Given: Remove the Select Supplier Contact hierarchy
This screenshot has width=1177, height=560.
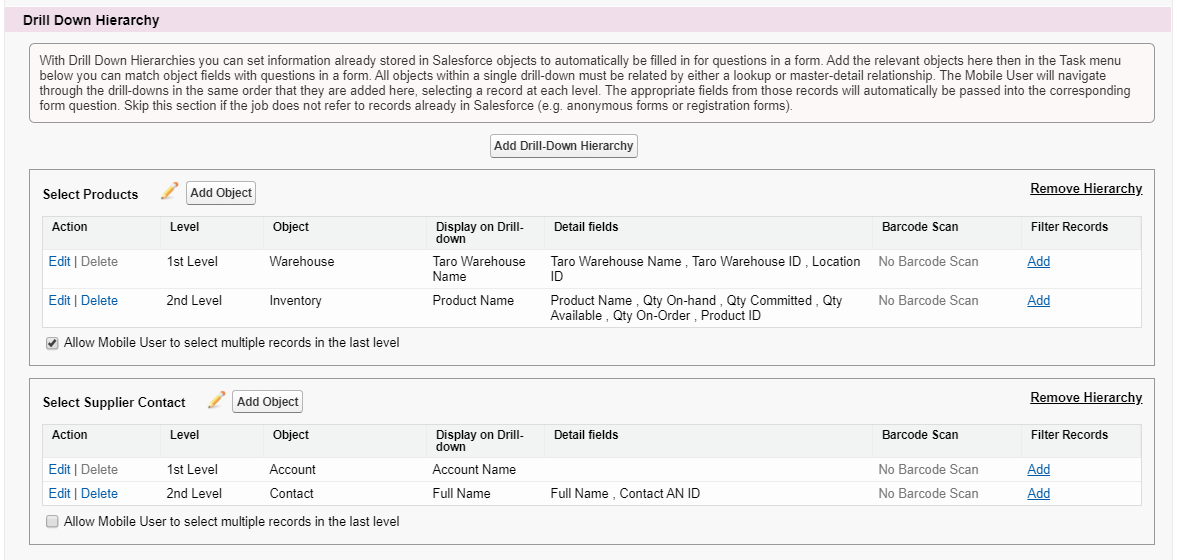Looking at the screenshot, I should 1086,397.
